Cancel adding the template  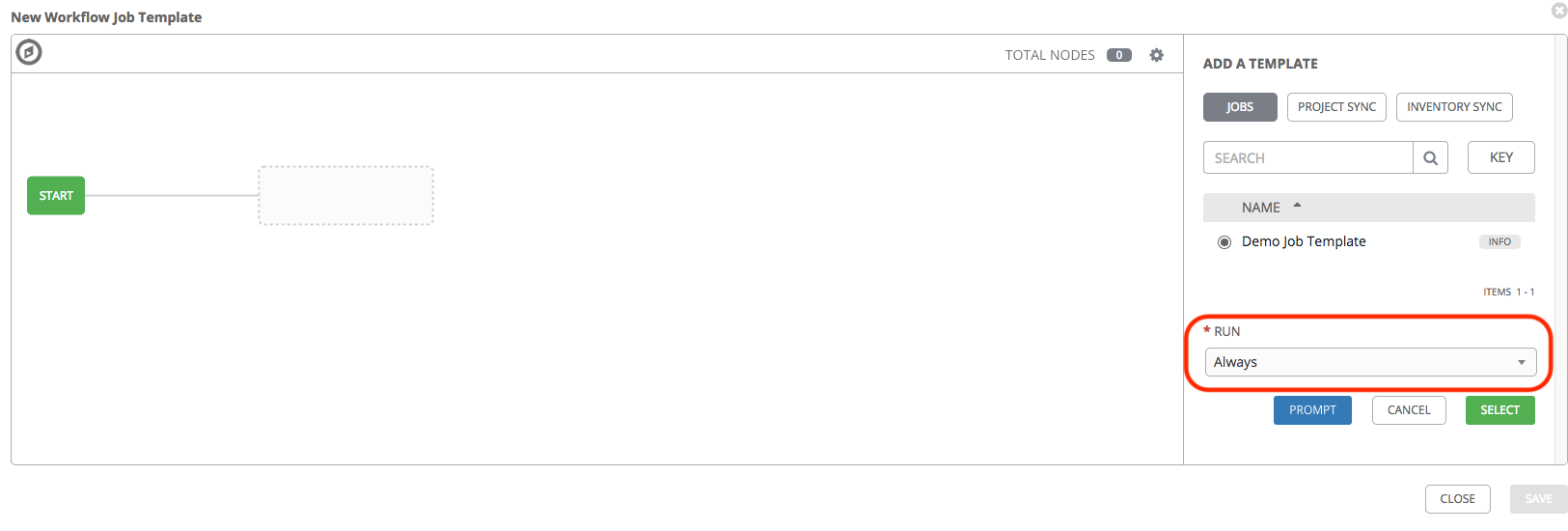(x=1409, y=410)
